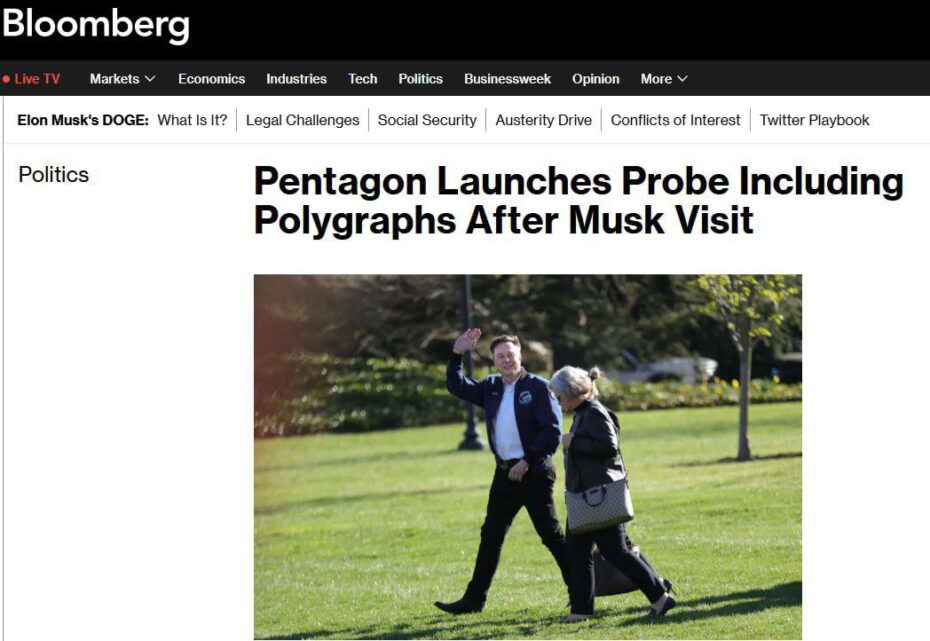Open Conflicts of Interest link
The width and height of the screenshot is (930, 641).
(x=676, y=120)
